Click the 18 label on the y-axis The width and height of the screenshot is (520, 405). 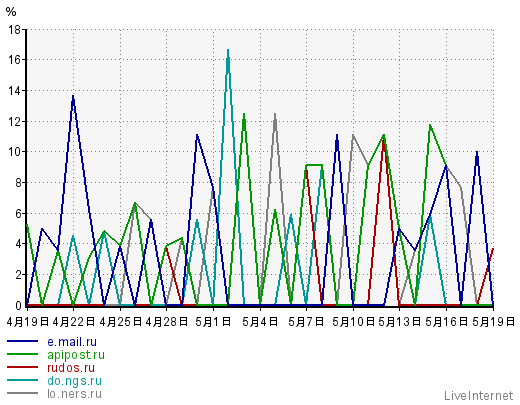pyautogui.click(x=14, y=30)
